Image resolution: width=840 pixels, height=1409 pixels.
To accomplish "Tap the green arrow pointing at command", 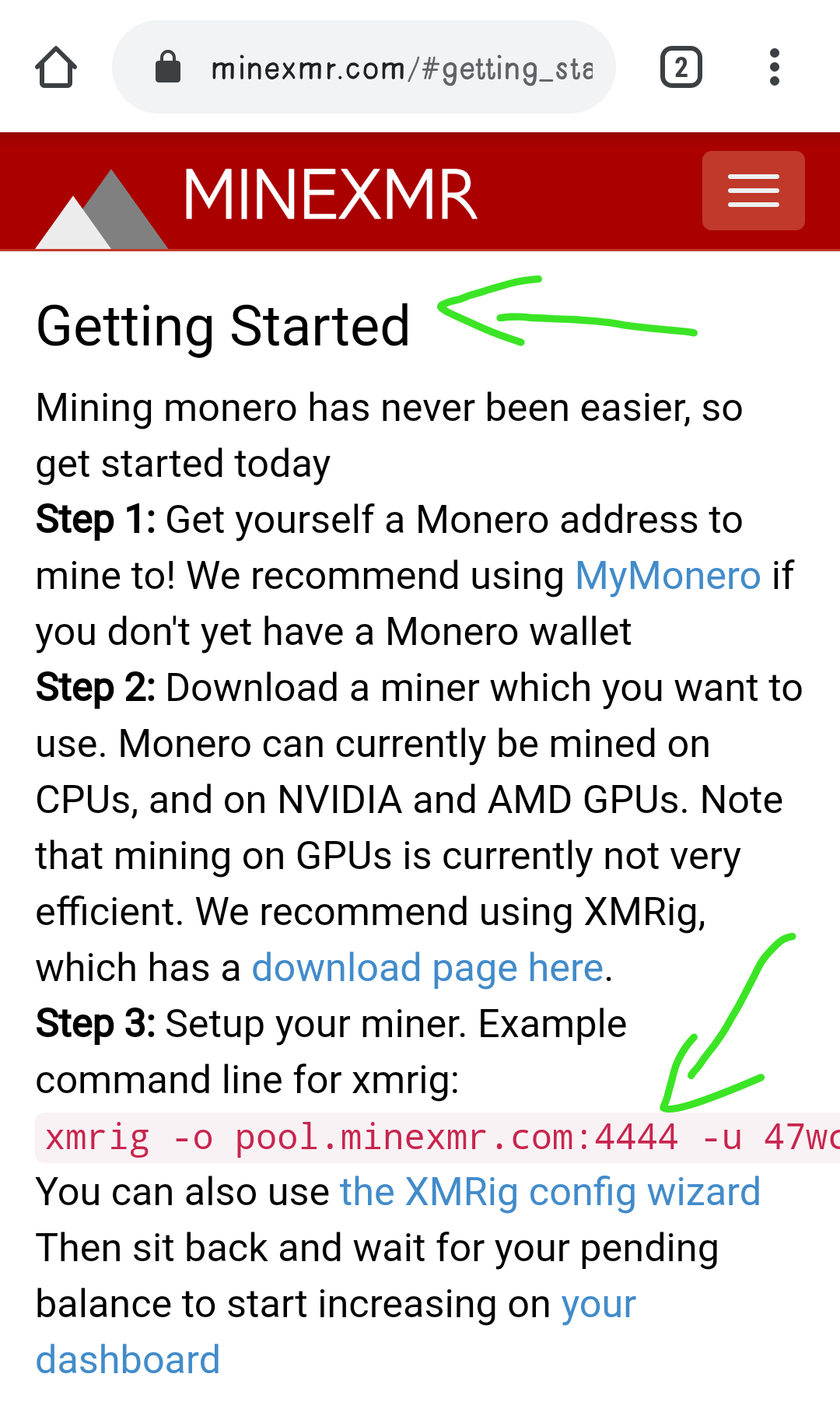I will (728, 1022).
